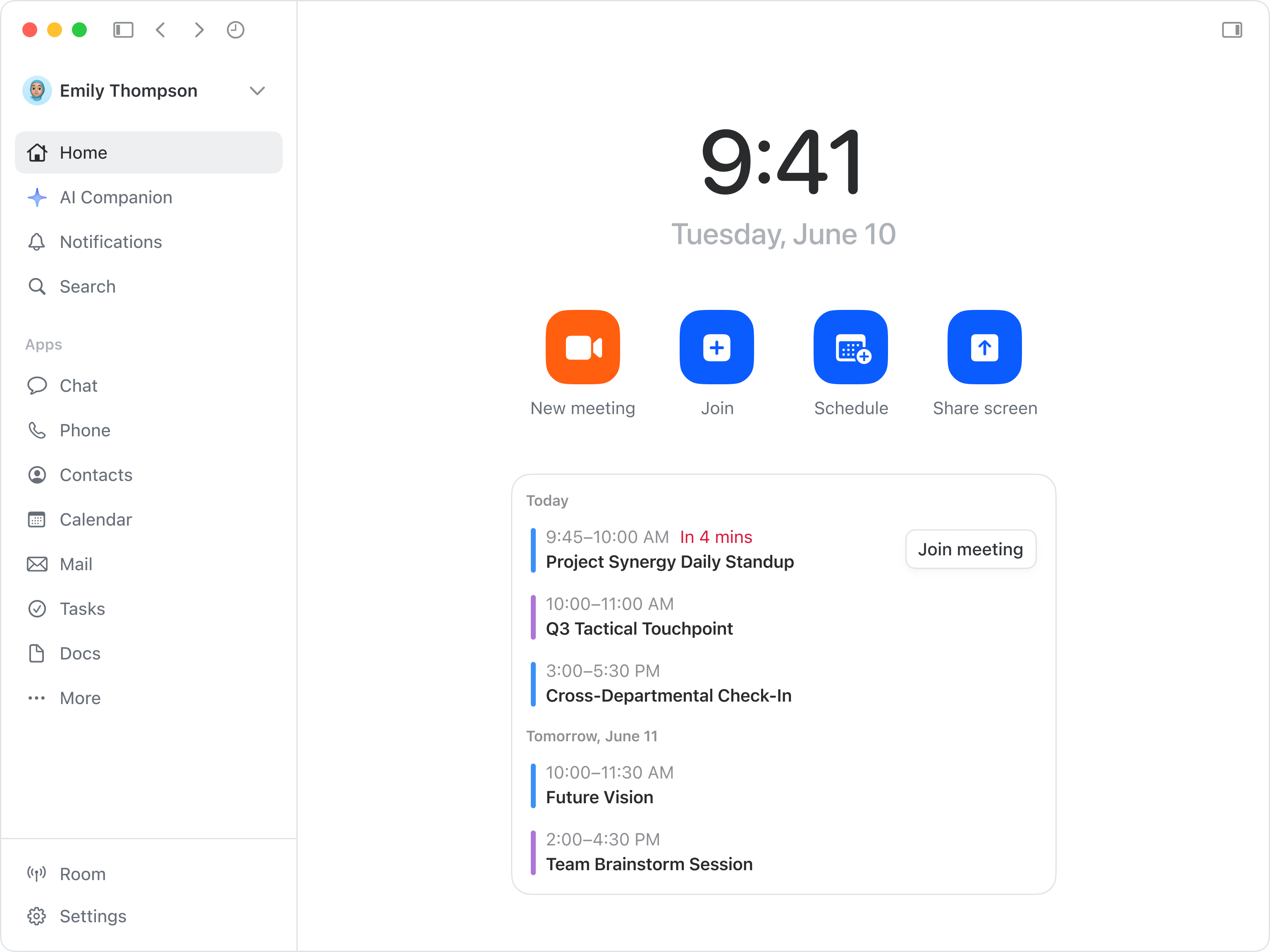Open the Join meeting icon
The image size is (1270, 952).
[716, 347]
